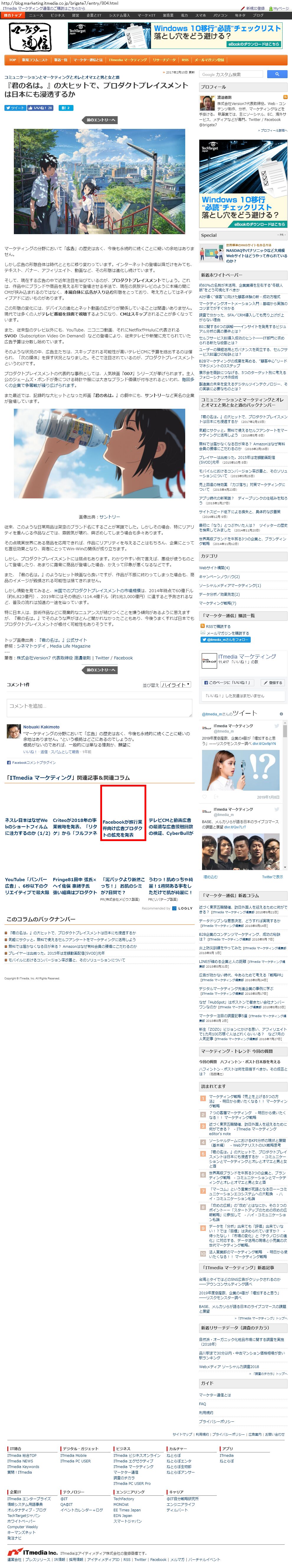Click マーケティング戦略(7) category link
The width and height of the screenshot is (292, 1568).
coord(217,603)
